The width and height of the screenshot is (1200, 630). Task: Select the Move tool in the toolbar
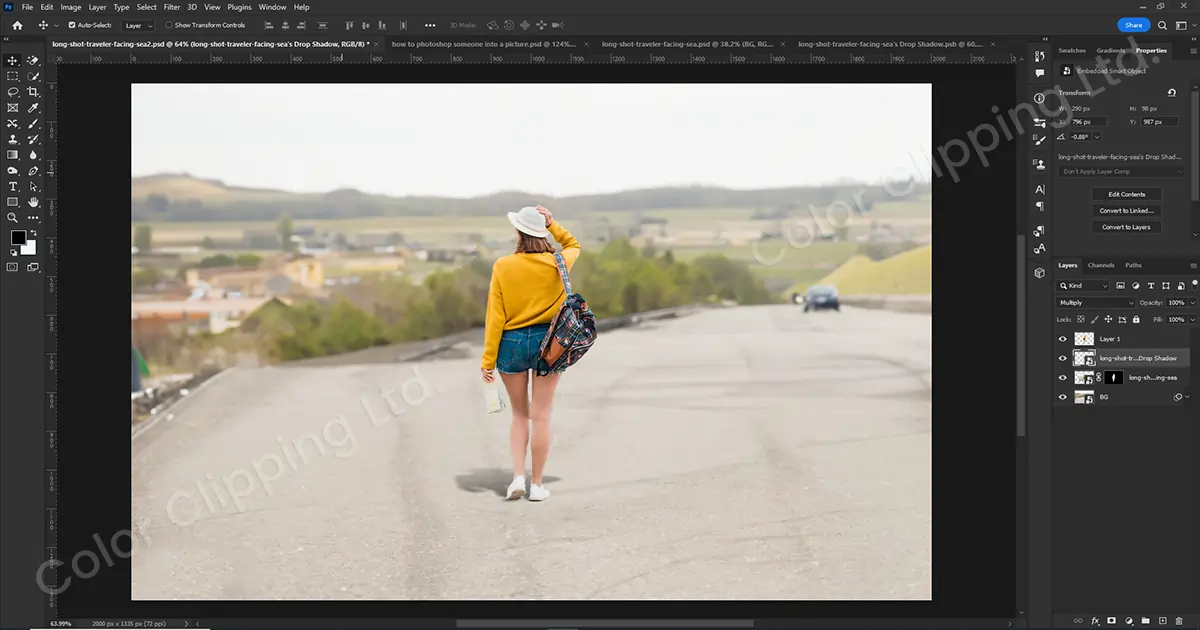point(13,61)
